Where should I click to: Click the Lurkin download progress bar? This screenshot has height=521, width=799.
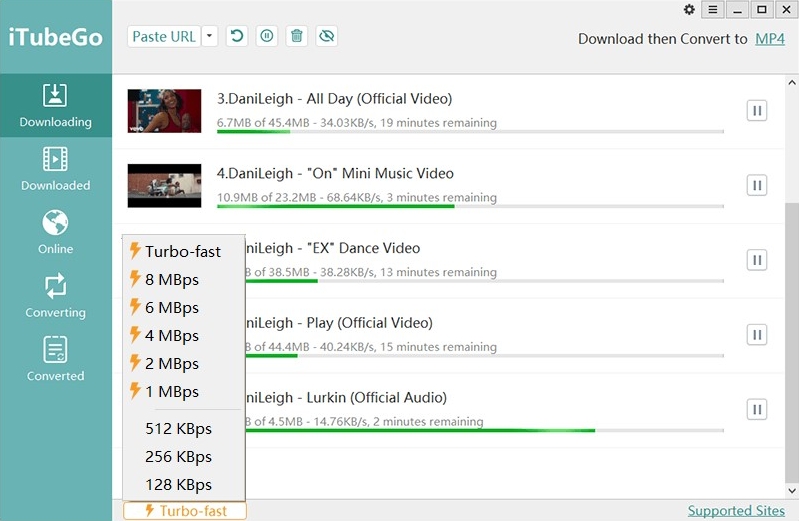pos(484,430)
